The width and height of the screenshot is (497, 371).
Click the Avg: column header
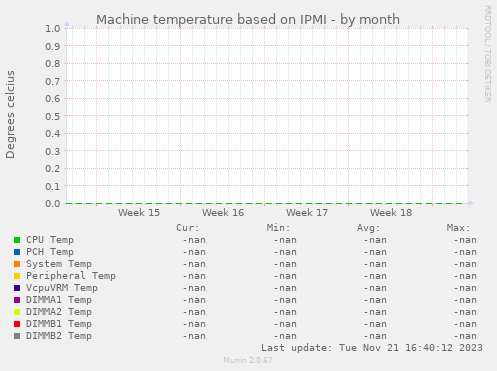pyautogui.click(x=368, y=228)
